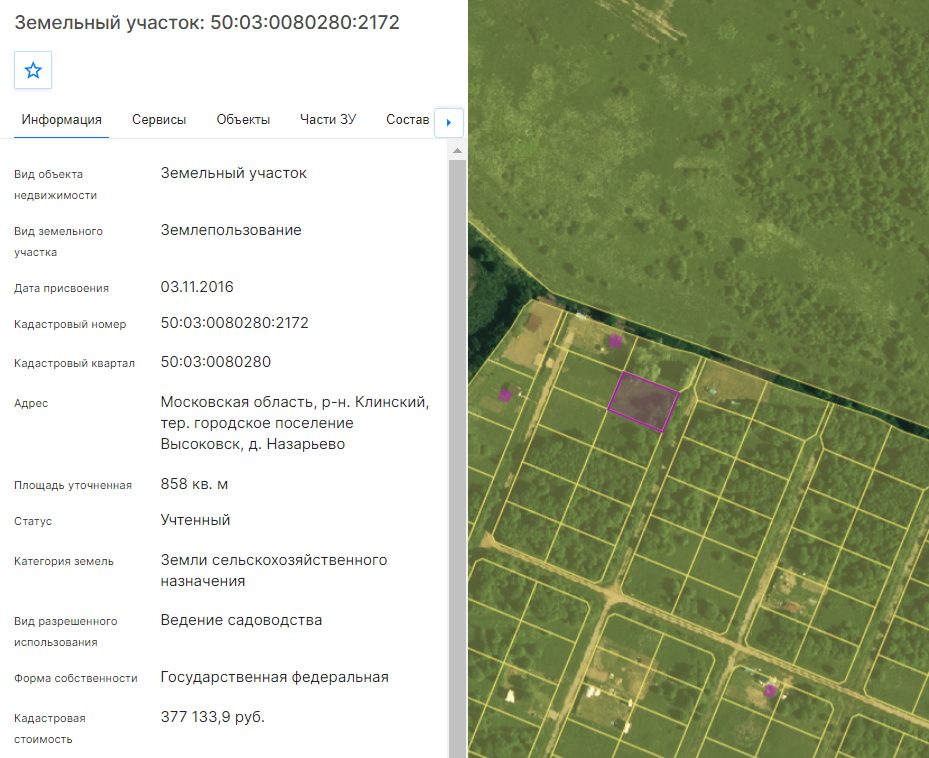Image resolution: width=929 pixels, height=758 pixels.
Task: Click the Площадь уточненная field label
Action: coord(73,485)
